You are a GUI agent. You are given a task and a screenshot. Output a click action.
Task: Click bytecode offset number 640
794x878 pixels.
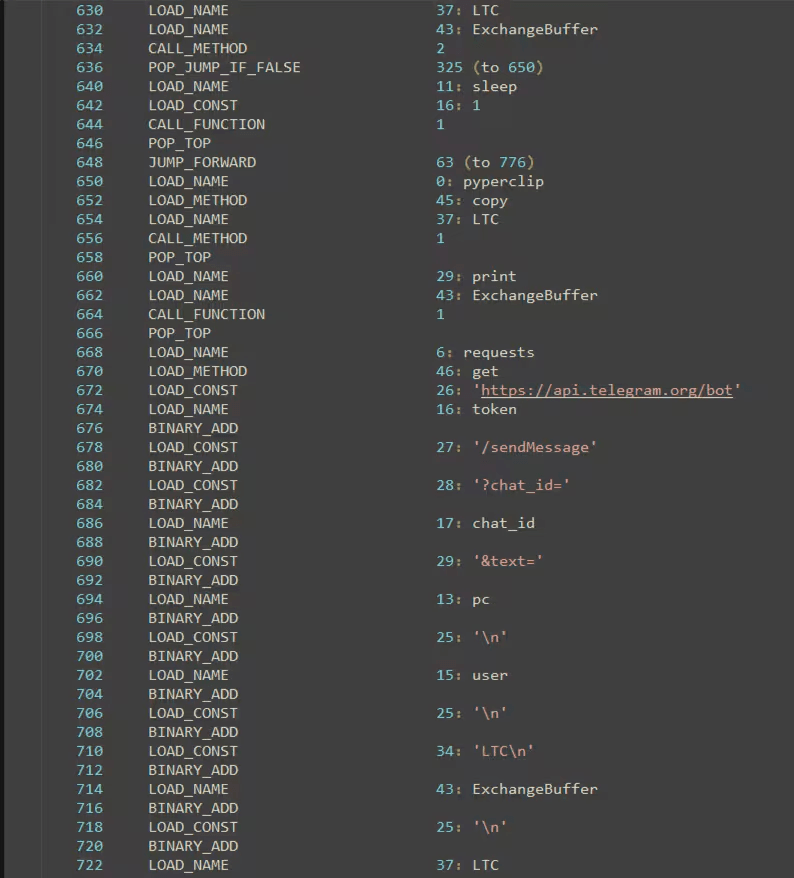(x=90, y=86)
